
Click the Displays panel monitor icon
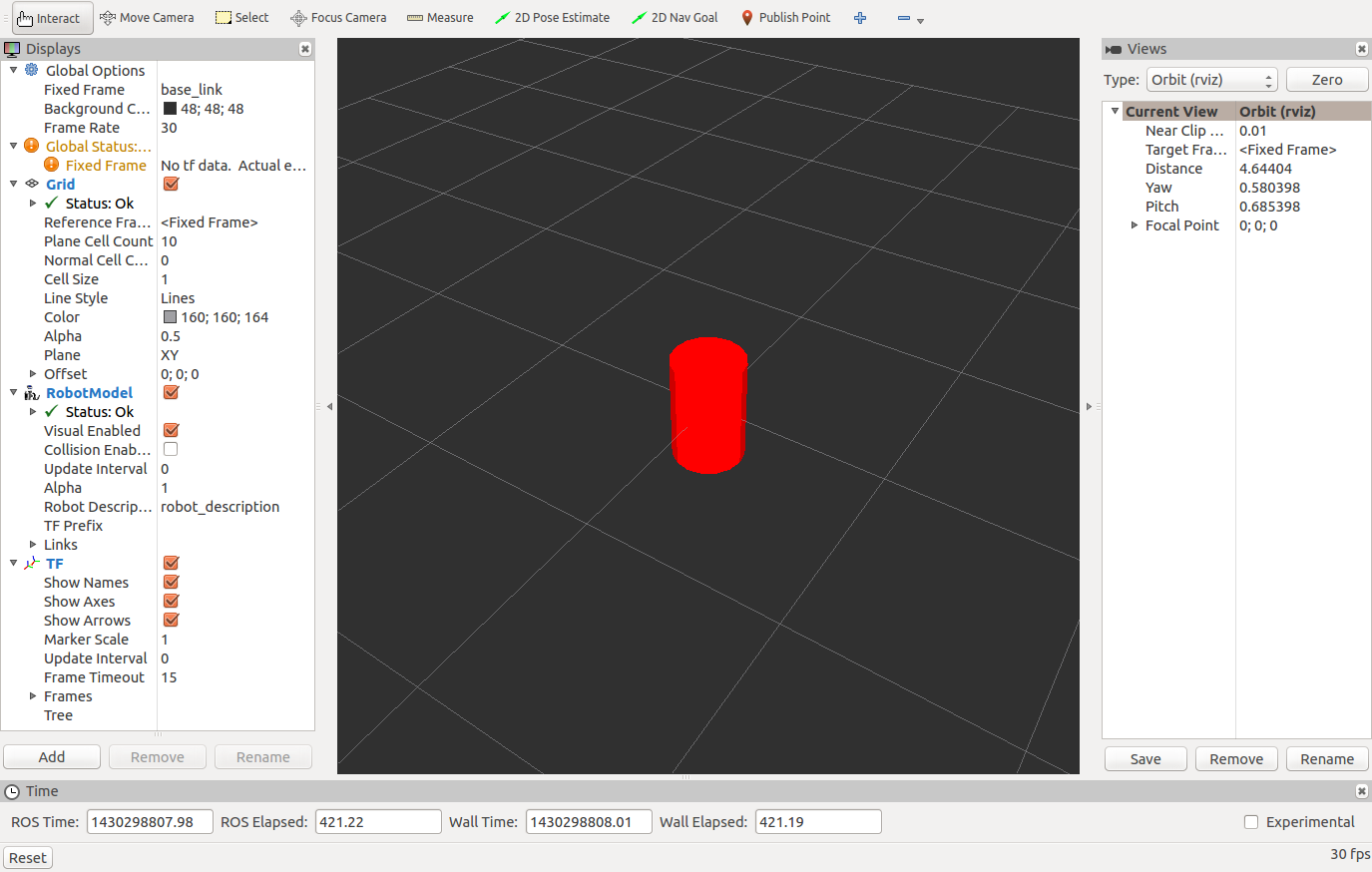coord(12,49)
